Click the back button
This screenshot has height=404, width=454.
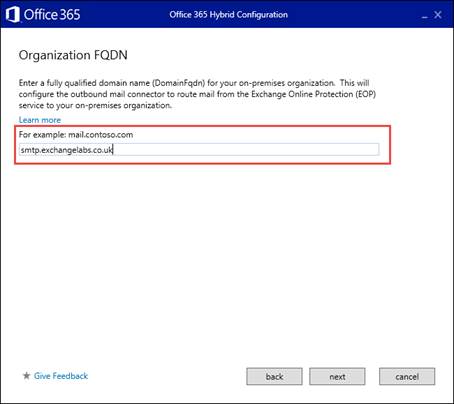click(x=274, y=377)
